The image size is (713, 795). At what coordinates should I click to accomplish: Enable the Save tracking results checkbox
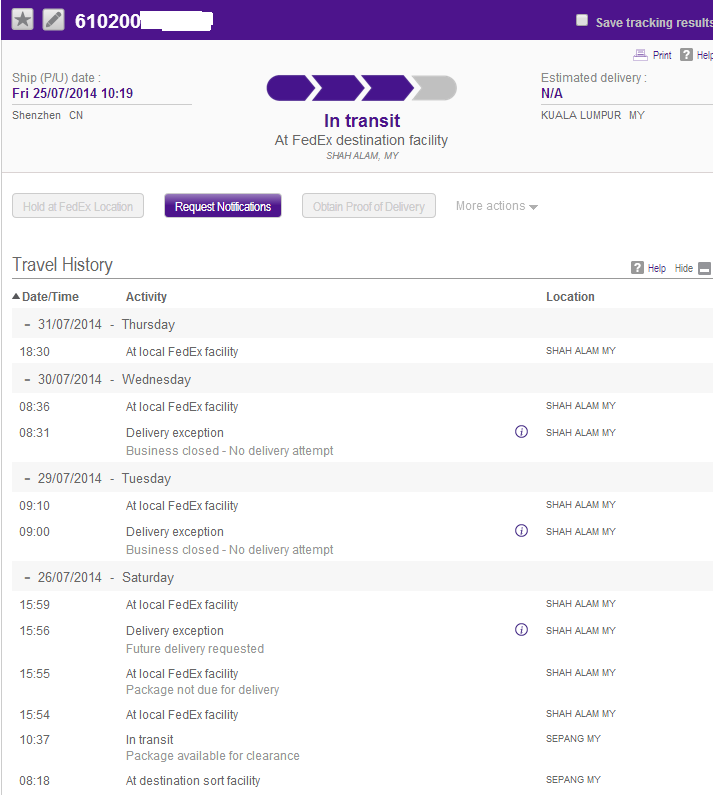pos(582,21)
